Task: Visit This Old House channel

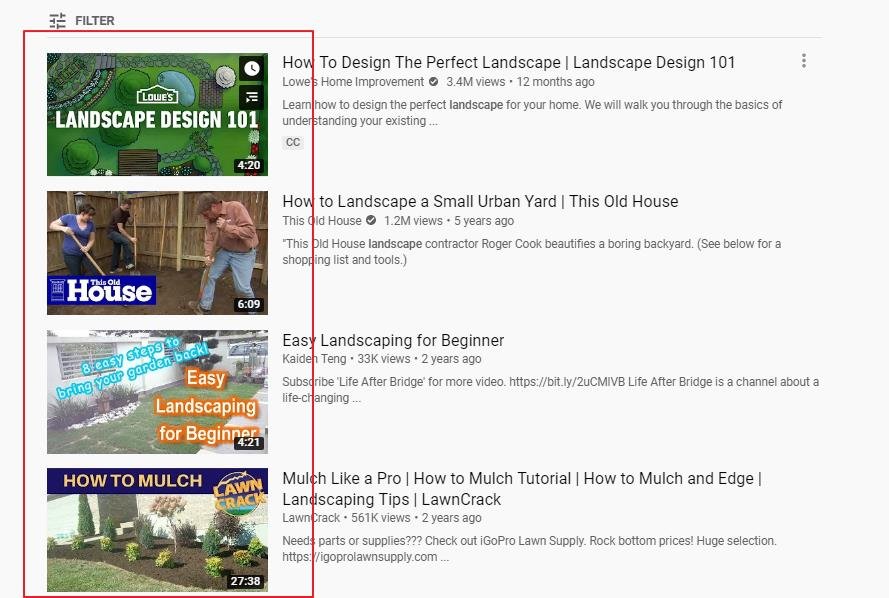Action: pos(321,220)
